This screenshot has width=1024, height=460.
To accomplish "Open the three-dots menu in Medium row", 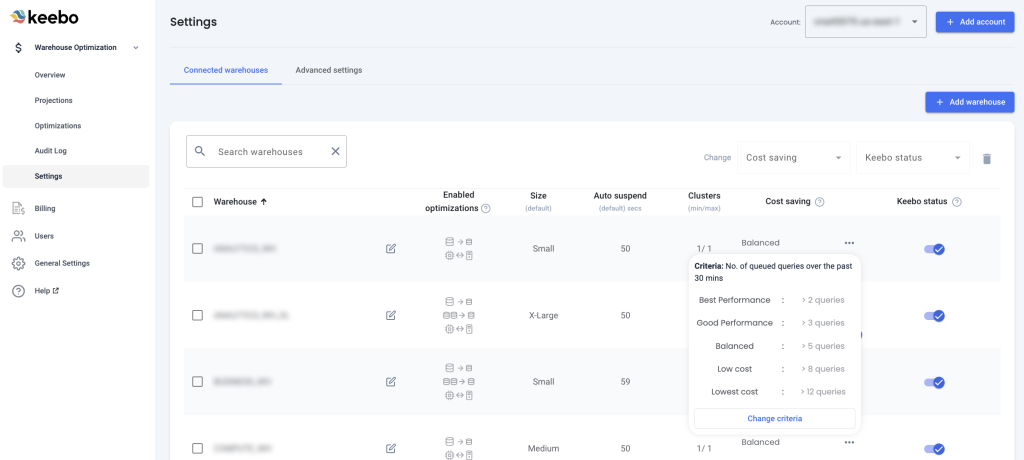I will [849, 442].
